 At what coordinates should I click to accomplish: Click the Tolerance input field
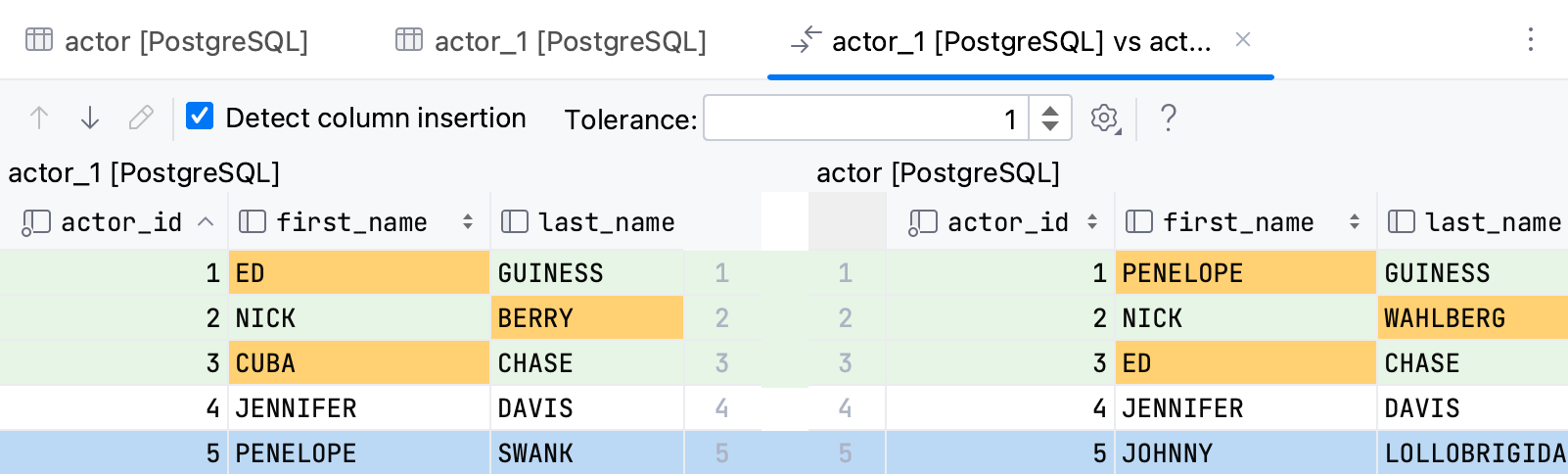click(865, 118)
